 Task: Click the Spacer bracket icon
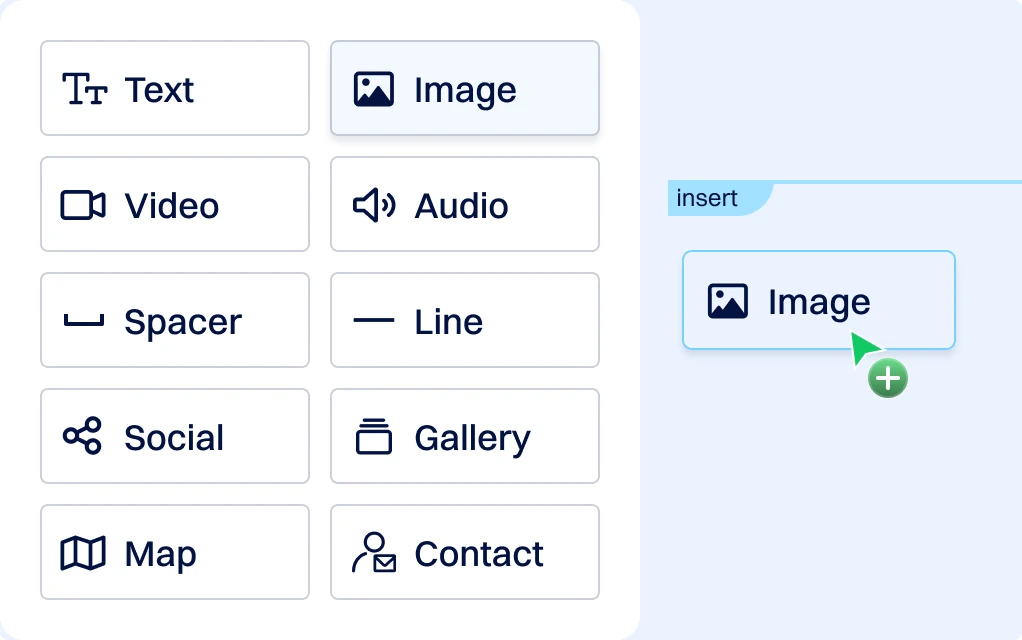click(83, 322)
